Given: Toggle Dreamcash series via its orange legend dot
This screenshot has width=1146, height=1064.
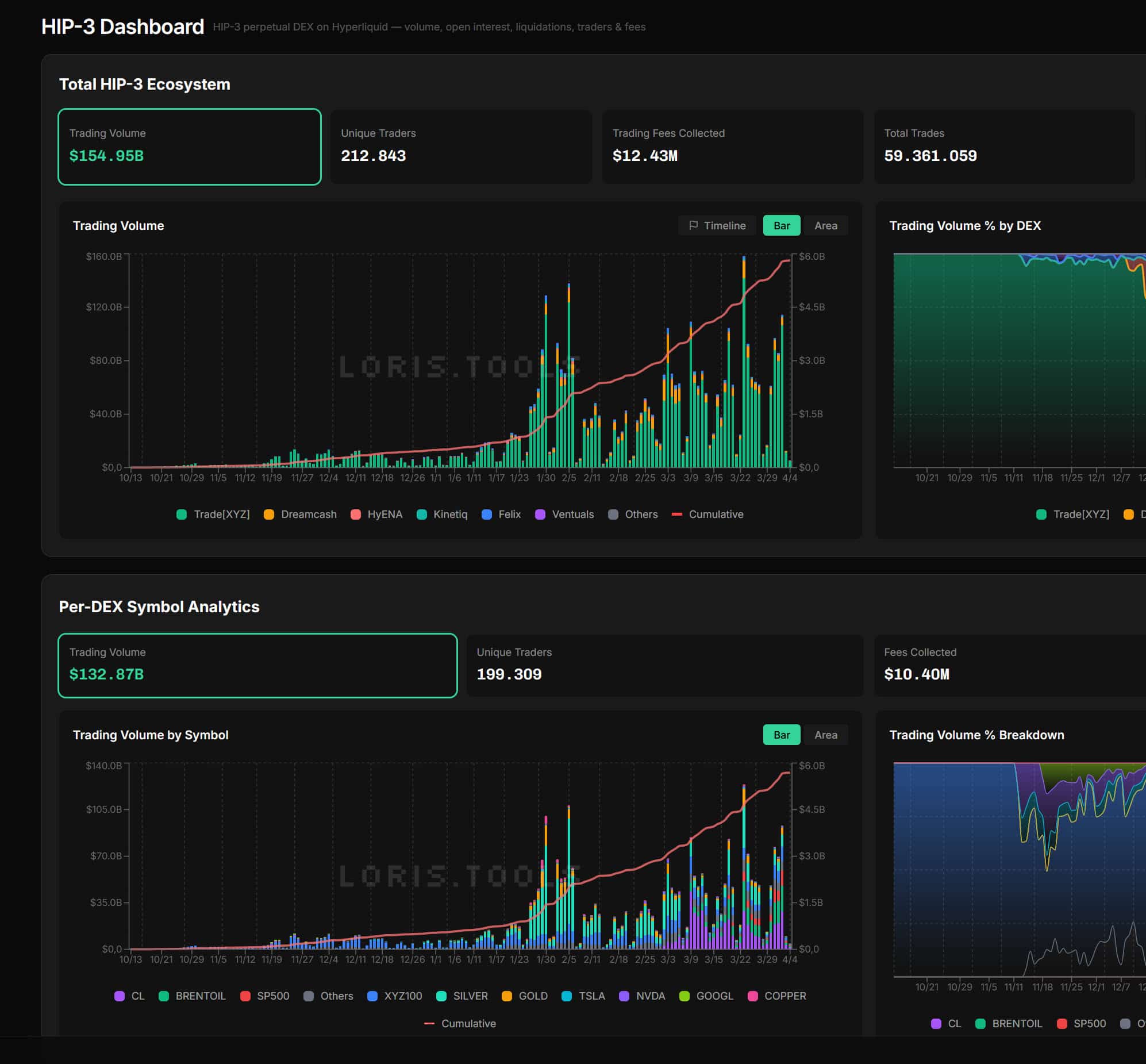Looking at the screenshot, I should [268, 514].
